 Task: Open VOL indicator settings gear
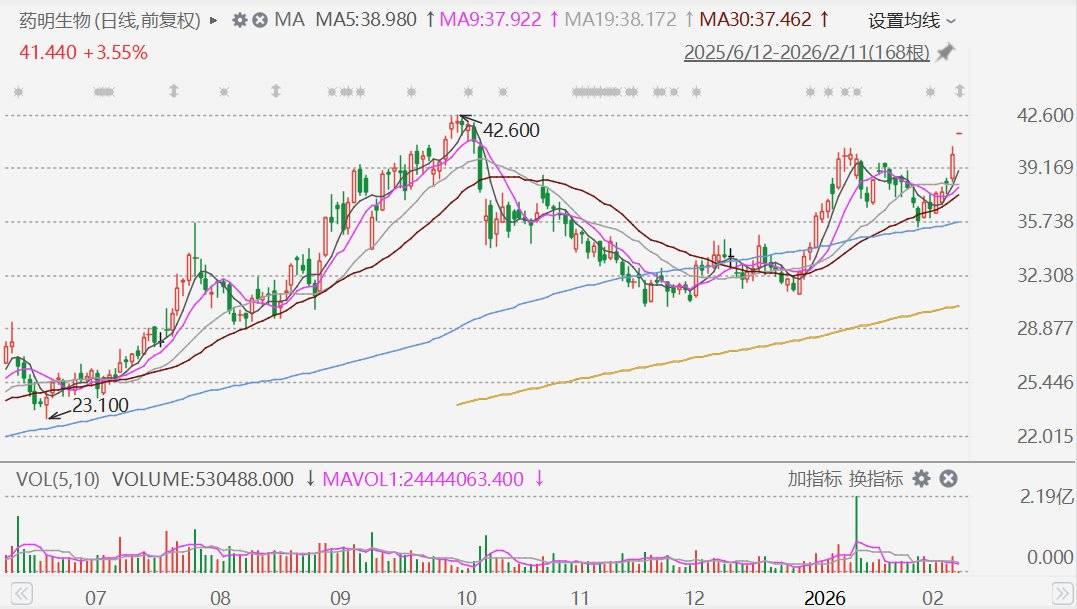921,479
